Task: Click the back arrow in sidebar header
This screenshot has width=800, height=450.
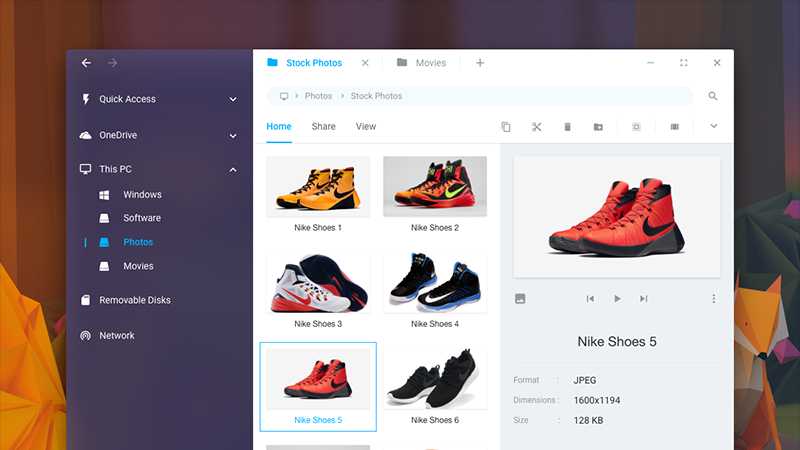Action: tap(86, 63)
